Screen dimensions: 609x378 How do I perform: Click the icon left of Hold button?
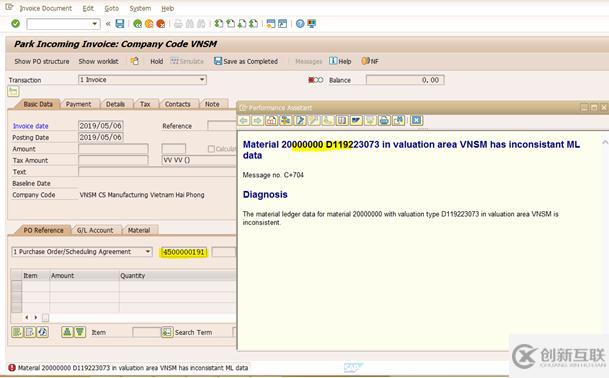click(x=135, y=61)
